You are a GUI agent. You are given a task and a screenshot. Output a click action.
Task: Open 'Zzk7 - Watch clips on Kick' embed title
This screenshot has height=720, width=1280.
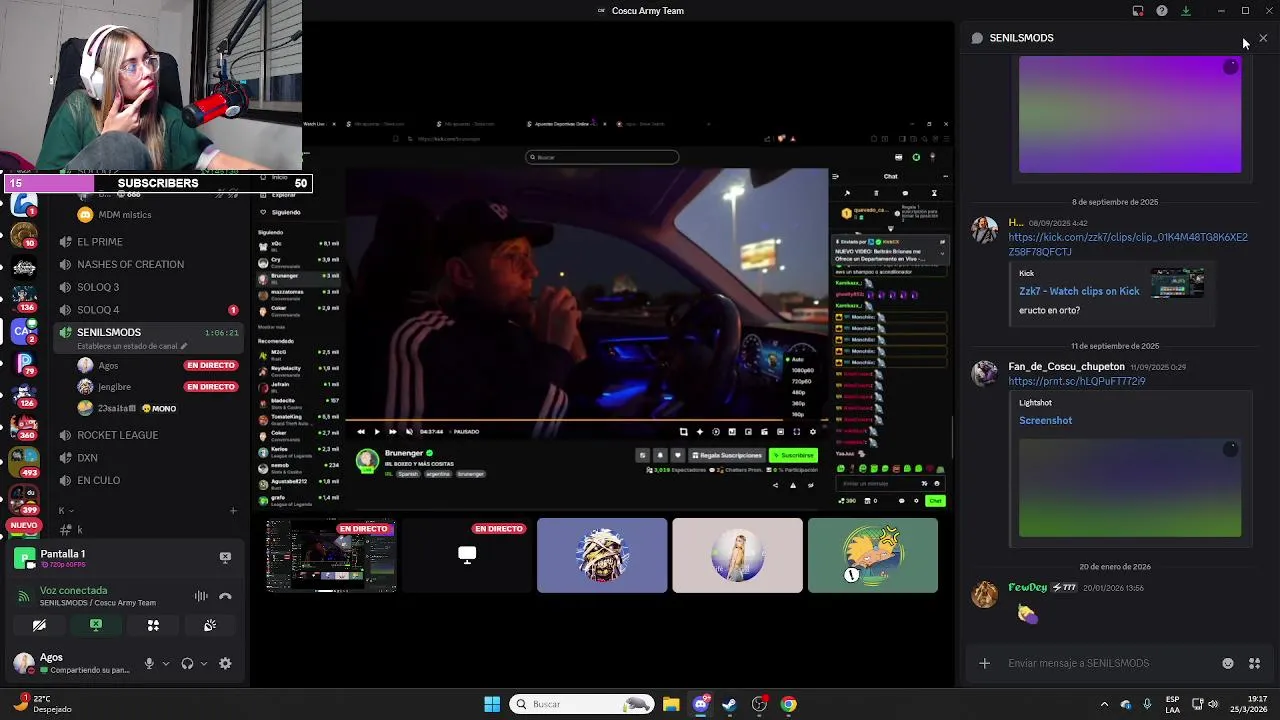point(1079,291)
